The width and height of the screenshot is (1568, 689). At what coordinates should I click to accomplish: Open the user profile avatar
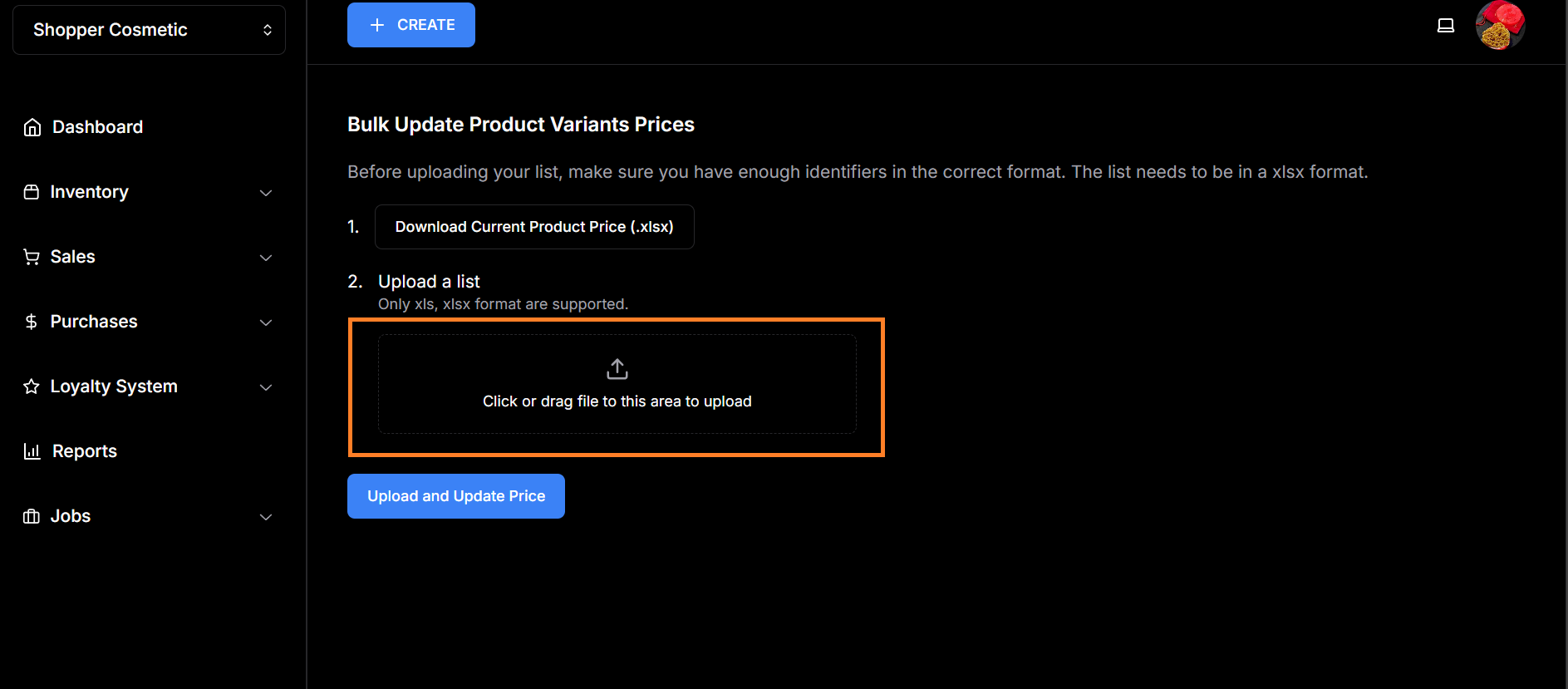coord(1500,26)
